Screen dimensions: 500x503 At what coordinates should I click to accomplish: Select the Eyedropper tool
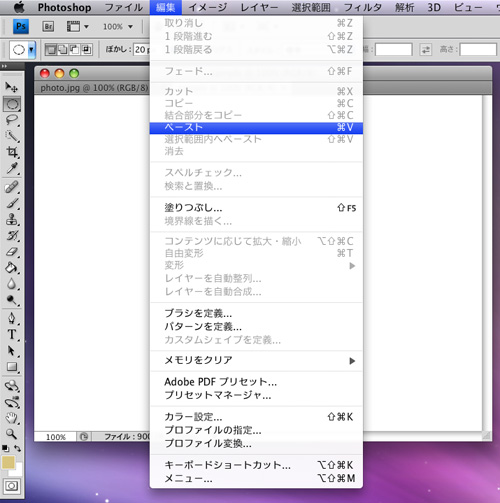click(12, 168)
